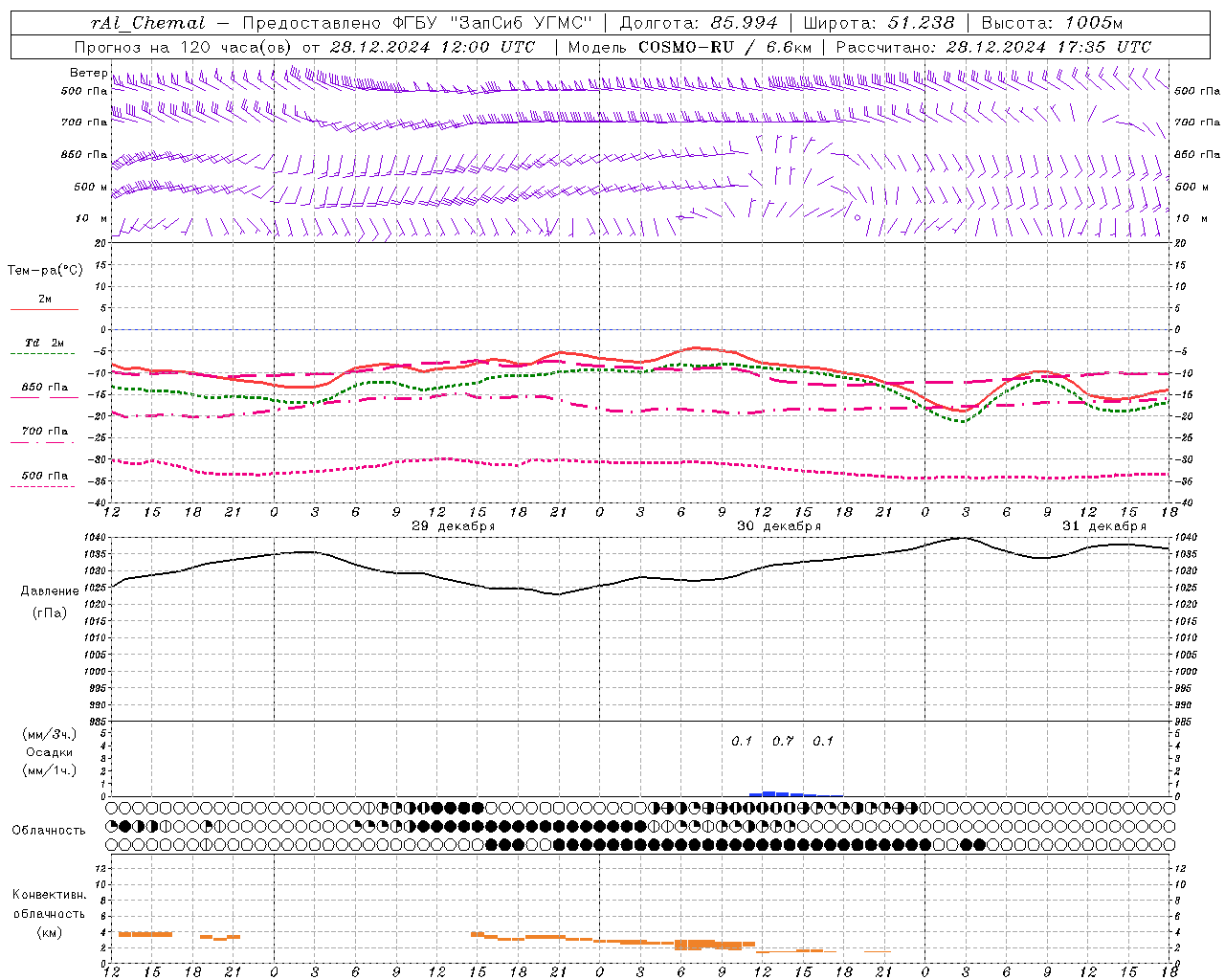The height and width of the screenshot is (980, 1225).
Task: Click the 0.7 precipitation amount value
Action: (783, 741)
